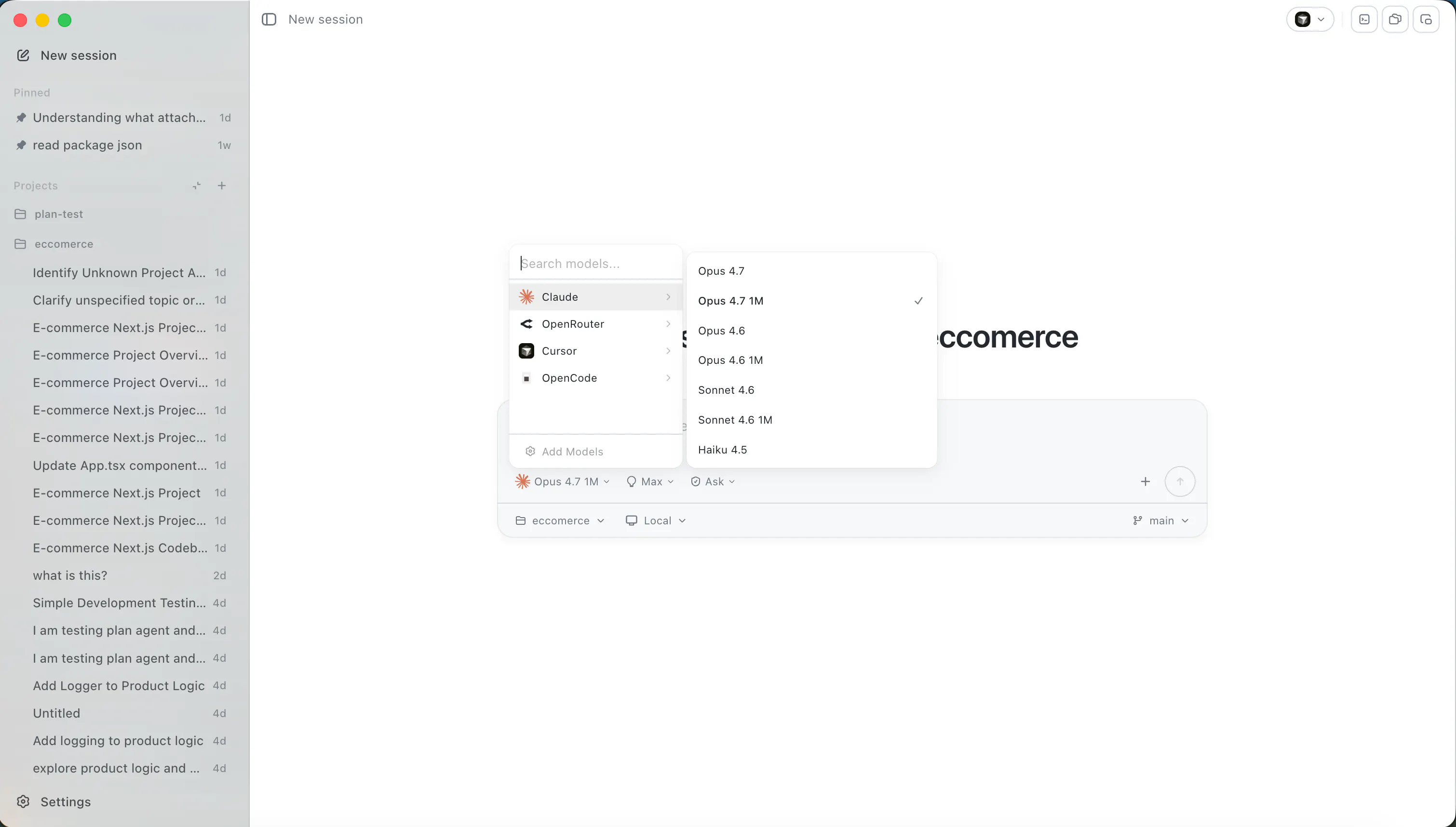Click the plus attach icon in composer
The width and height of the screenshot is (1456, 827).
pos(1145,481)
